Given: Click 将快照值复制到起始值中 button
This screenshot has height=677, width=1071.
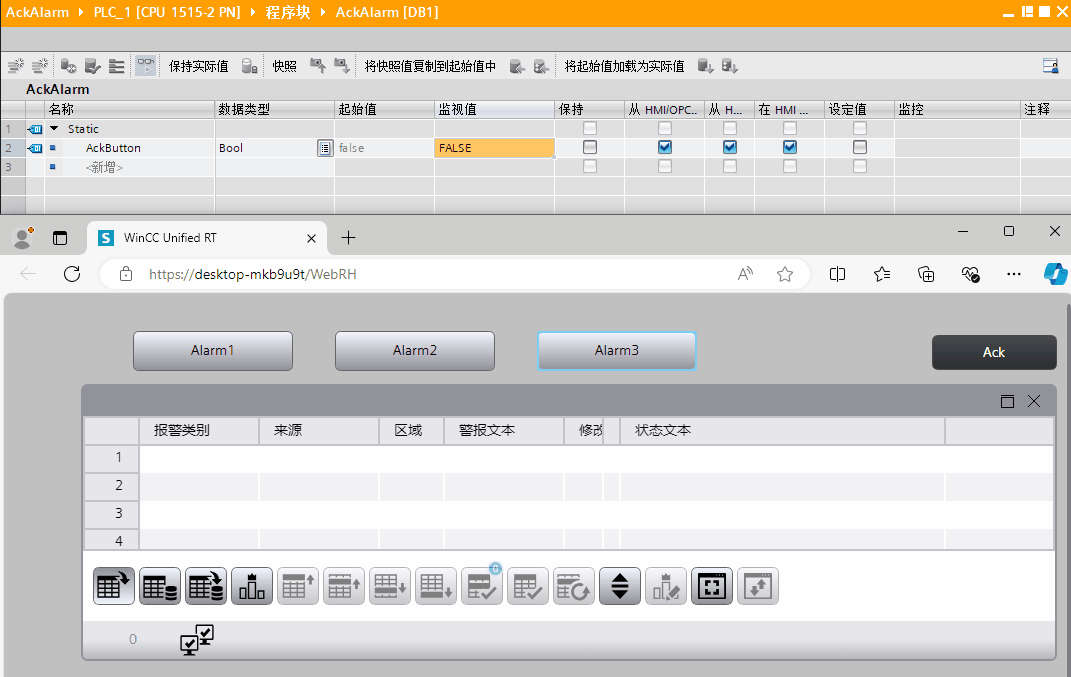Looking at the screenshot, I should [430, 66].
